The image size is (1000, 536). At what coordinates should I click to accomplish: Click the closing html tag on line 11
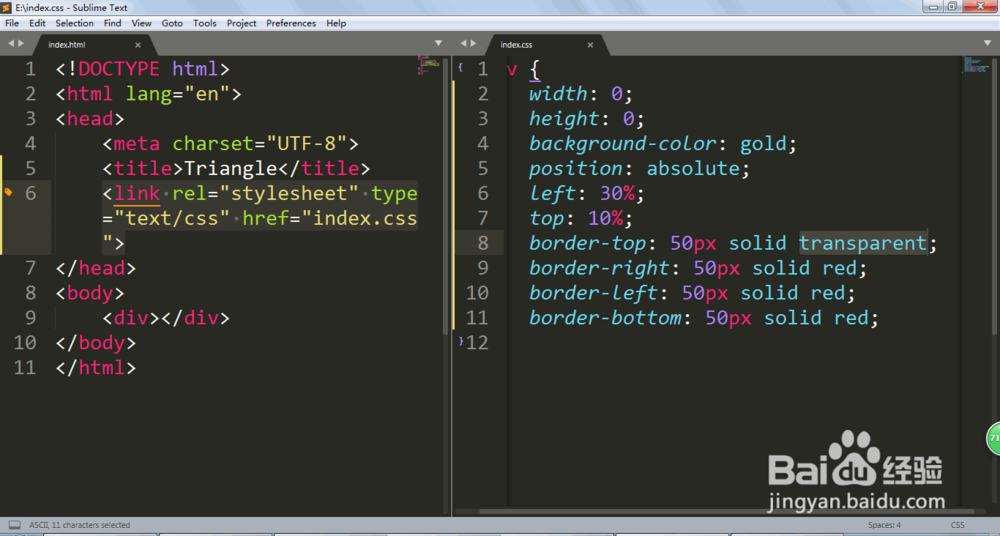96,367
